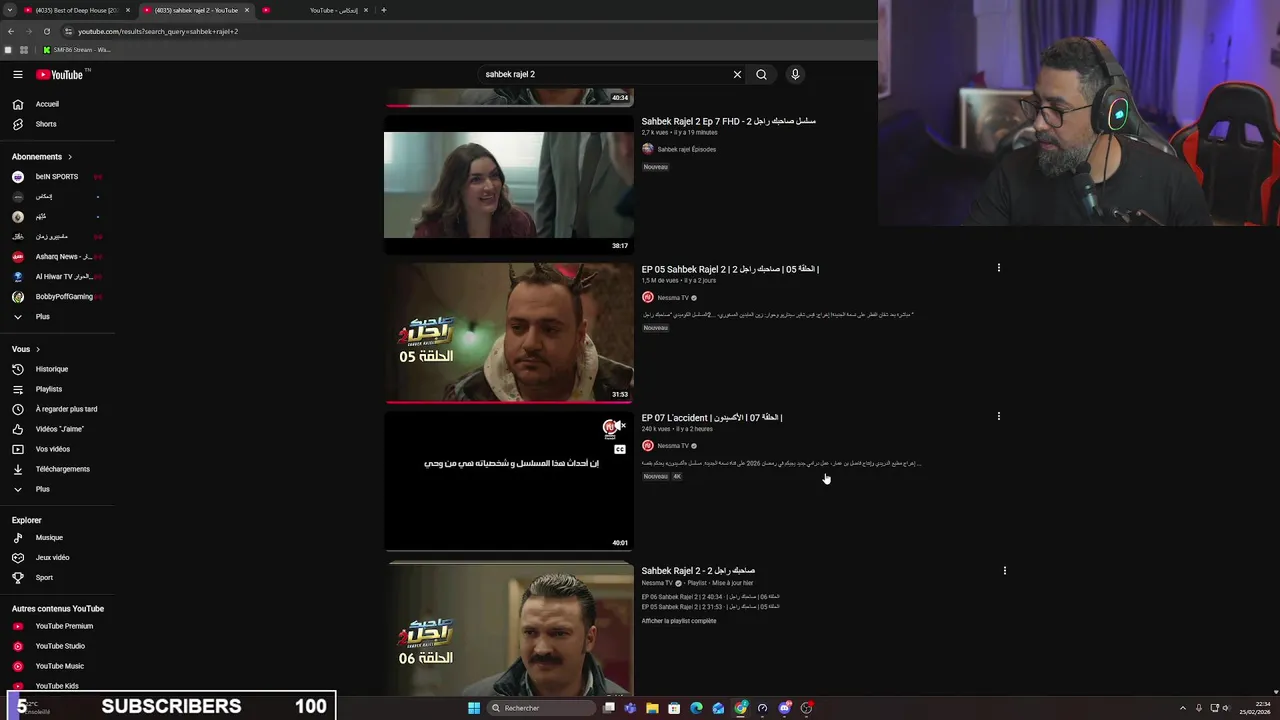1280x720 pixels.
Task: Open the Sahbek rajel Épisodes channel
Action: click(x=686, y=149)
